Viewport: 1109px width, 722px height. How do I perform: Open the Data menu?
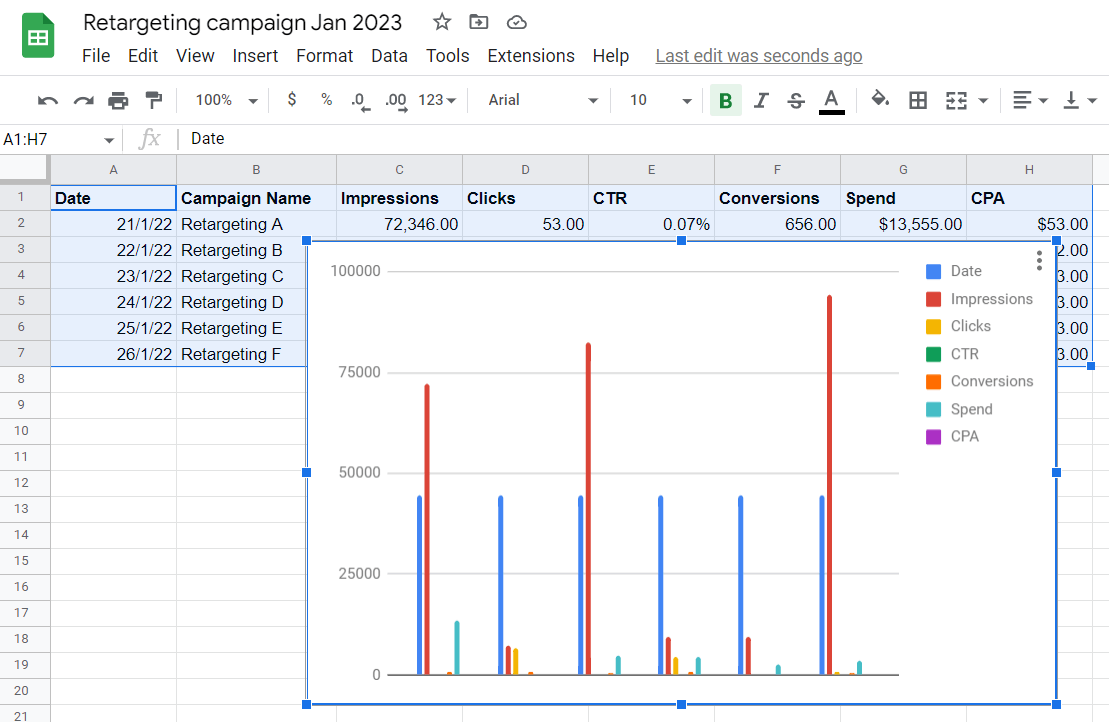point(390,56)
